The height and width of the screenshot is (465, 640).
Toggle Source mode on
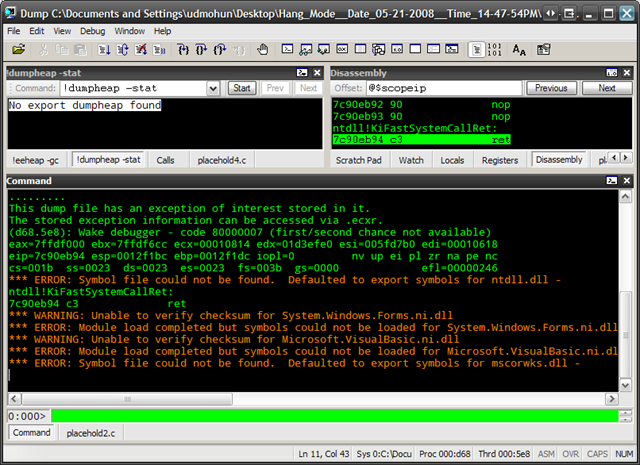click(476, 50)
